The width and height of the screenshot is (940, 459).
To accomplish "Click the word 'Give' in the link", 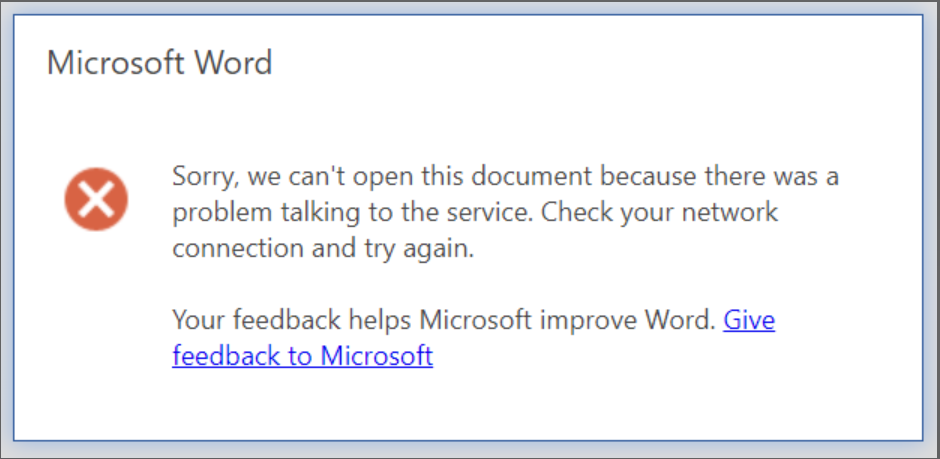I will (749, 320).
